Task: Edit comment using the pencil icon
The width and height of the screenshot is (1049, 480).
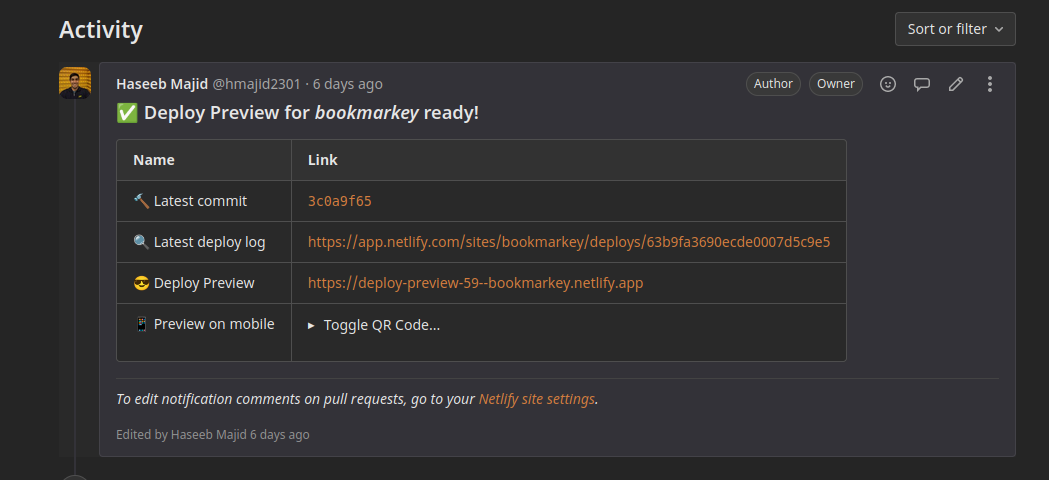Action: [x=956, y=84]
